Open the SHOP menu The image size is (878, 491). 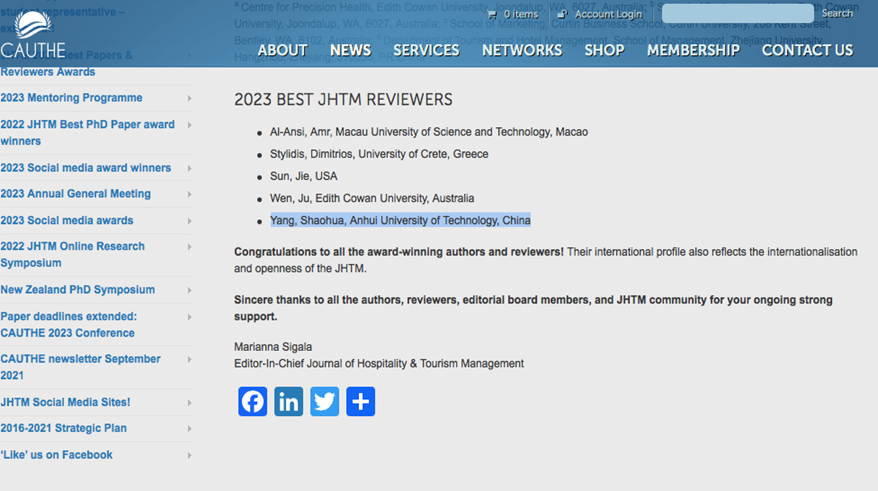coord(604,50)
